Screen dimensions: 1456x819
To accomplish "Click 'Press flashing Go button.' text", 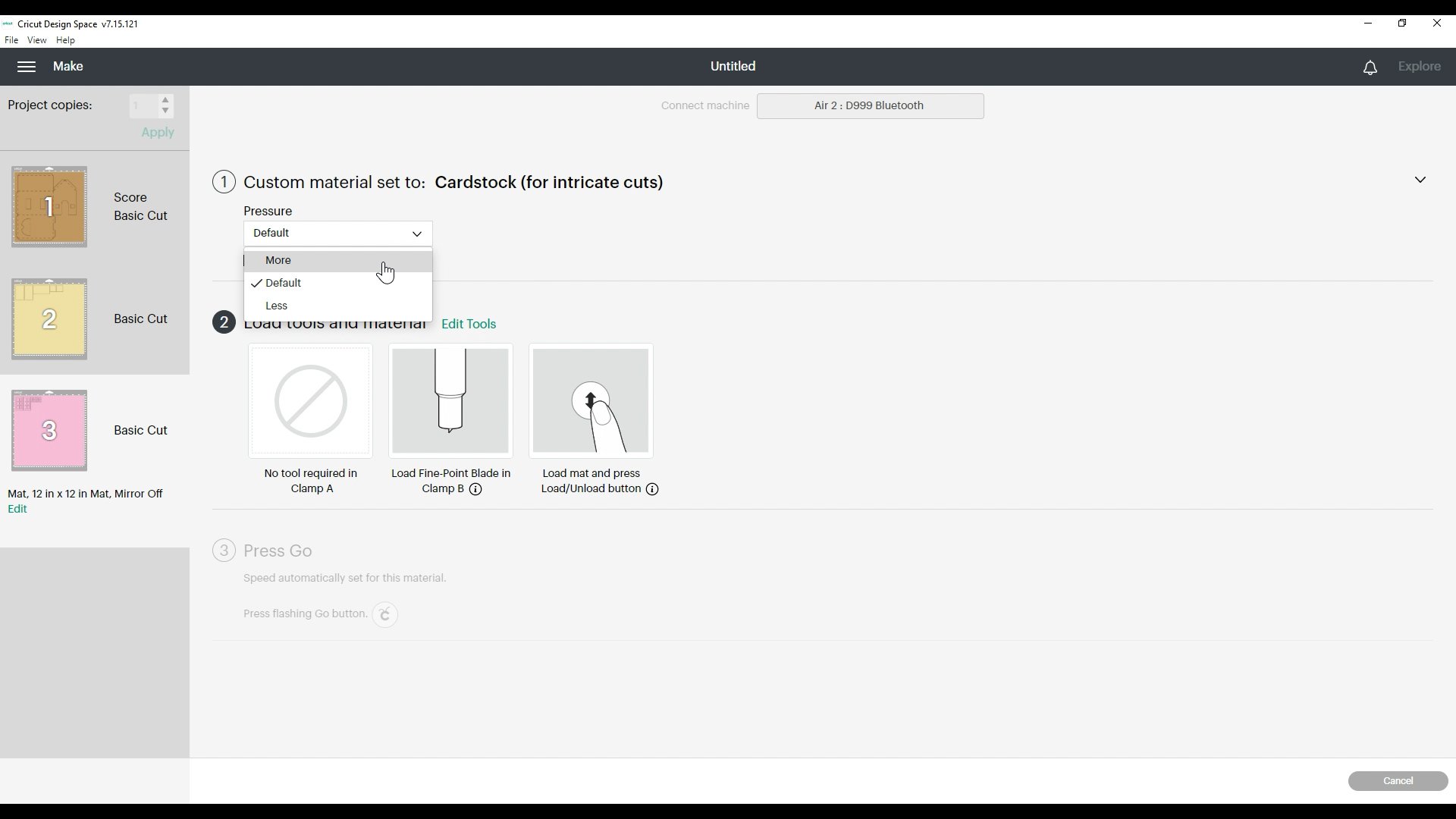I will click(x=305, y=614).
